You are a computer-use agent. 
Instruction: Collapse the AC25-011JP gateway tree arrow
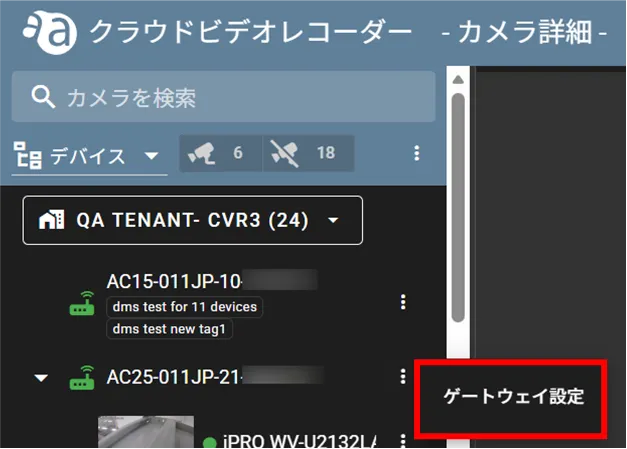41,379
